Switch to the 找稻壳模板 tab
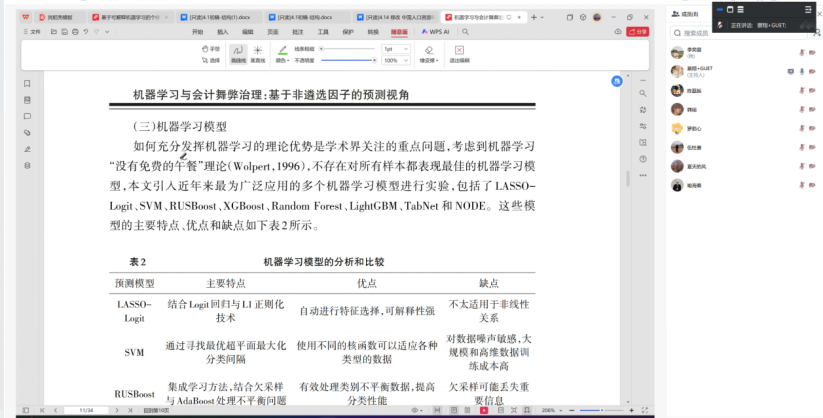The height and width of the screenshot is (418, 823). coord(60,17)
